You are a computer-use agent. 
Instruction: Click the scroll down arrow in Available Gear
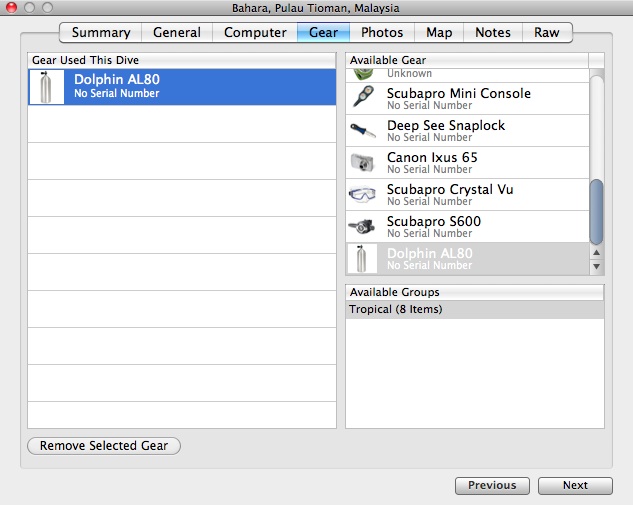[597, 268]
